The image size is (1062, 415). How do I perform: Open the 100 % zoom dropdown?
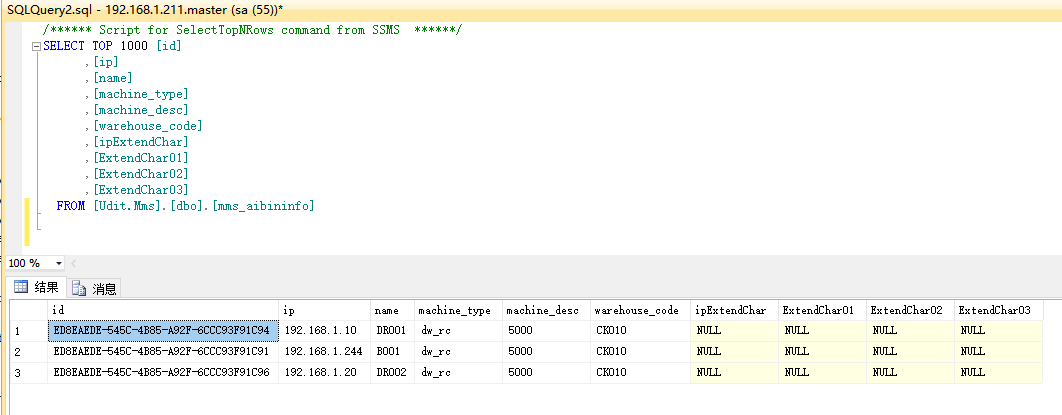59,263
